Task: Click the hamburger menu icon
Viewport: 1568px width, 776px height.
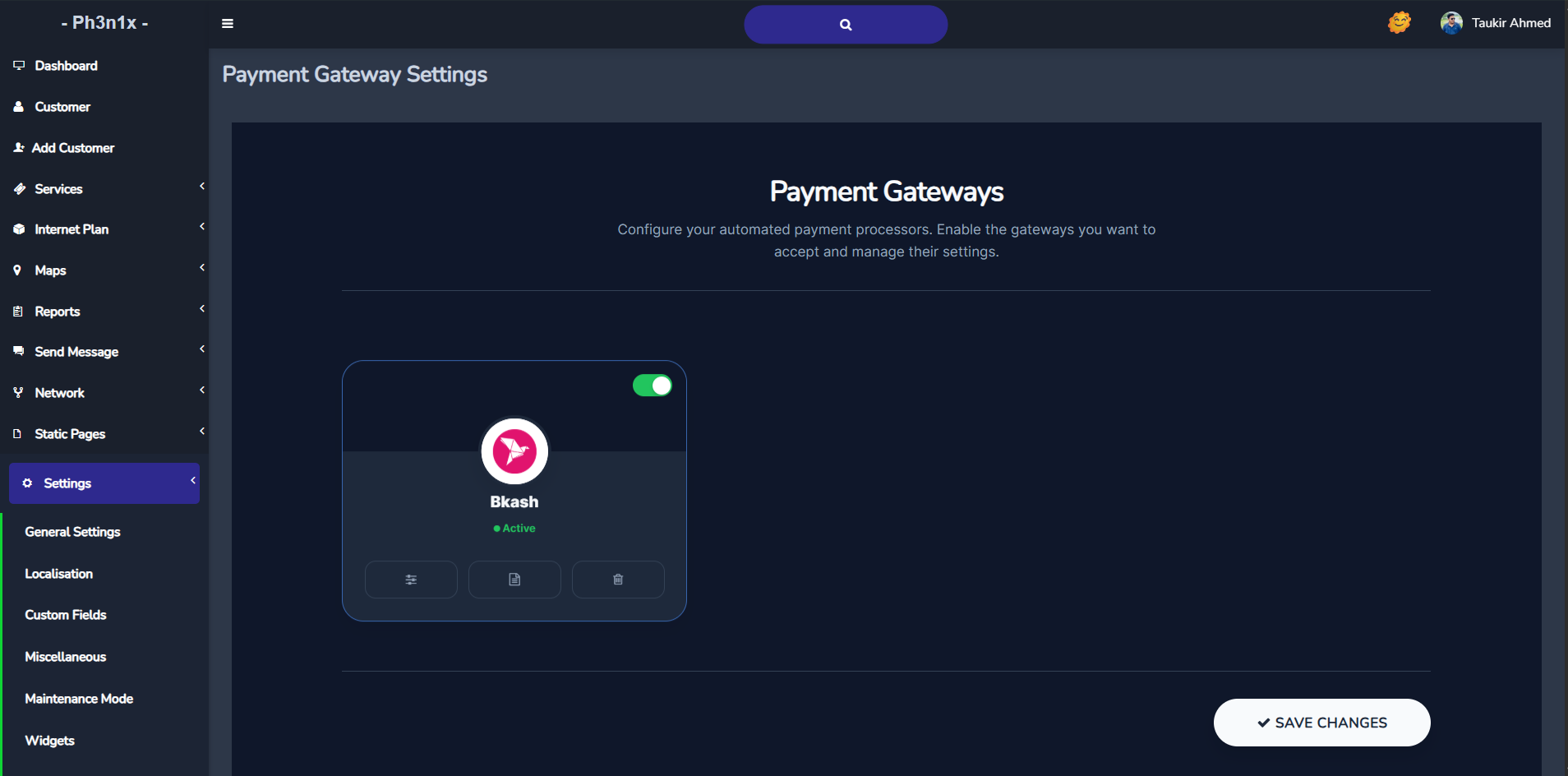Action: tap(228, 24)
